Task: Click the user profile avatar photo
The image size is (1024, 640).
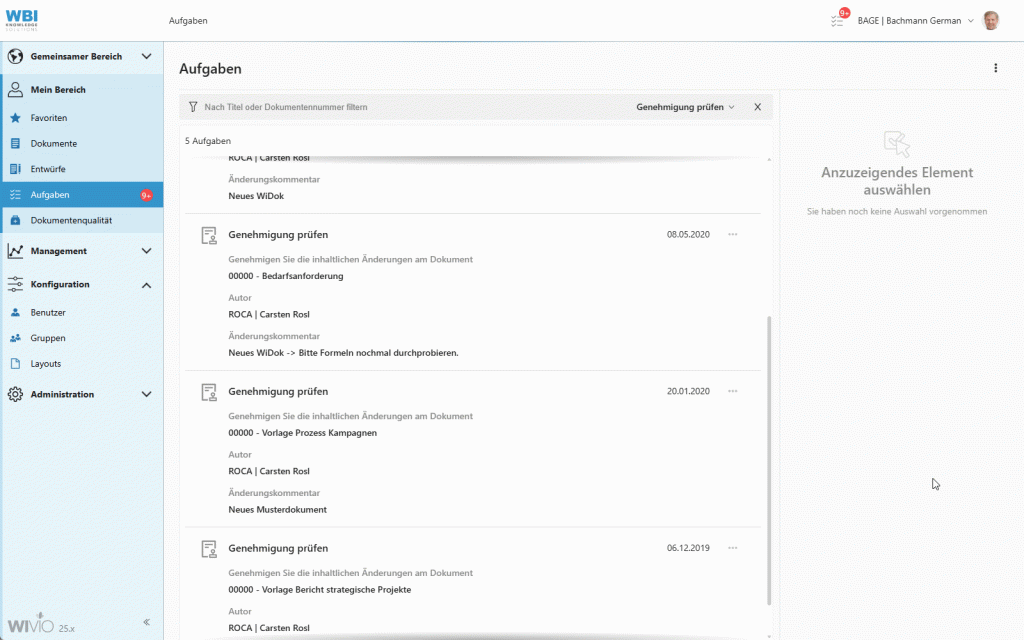Action: pyautogui.click(x=991, y=20)
